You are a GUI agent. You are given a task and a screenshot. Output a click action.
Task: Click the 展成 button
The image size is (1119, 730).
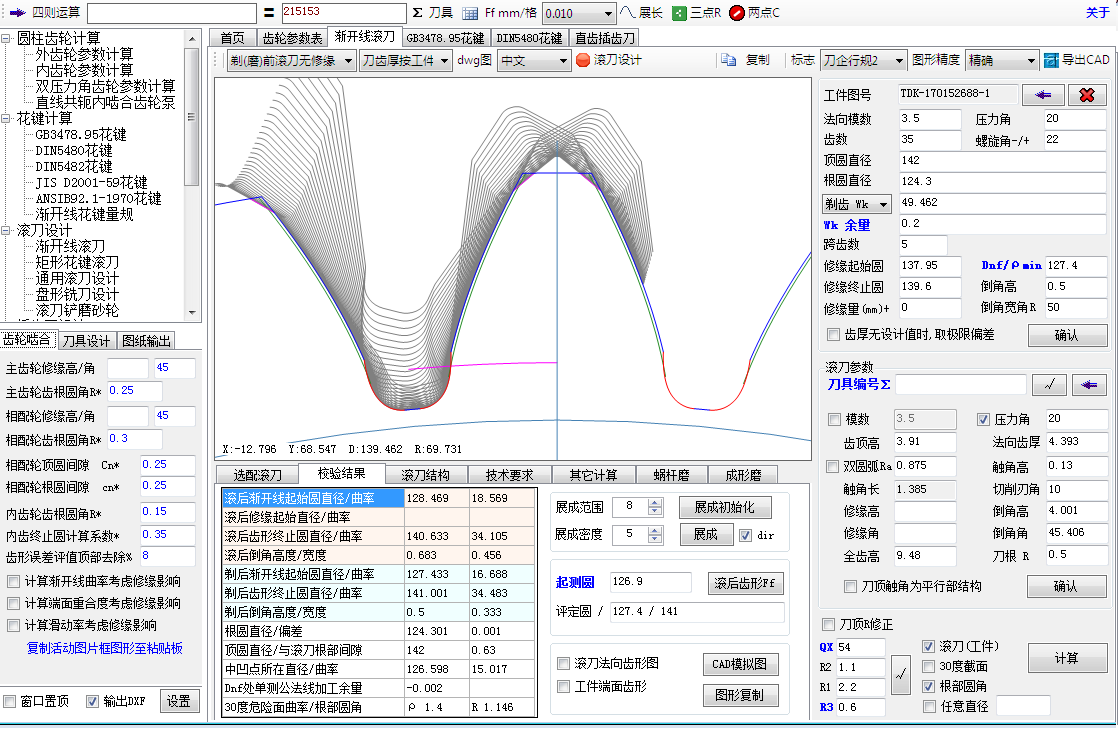(705, 534)
